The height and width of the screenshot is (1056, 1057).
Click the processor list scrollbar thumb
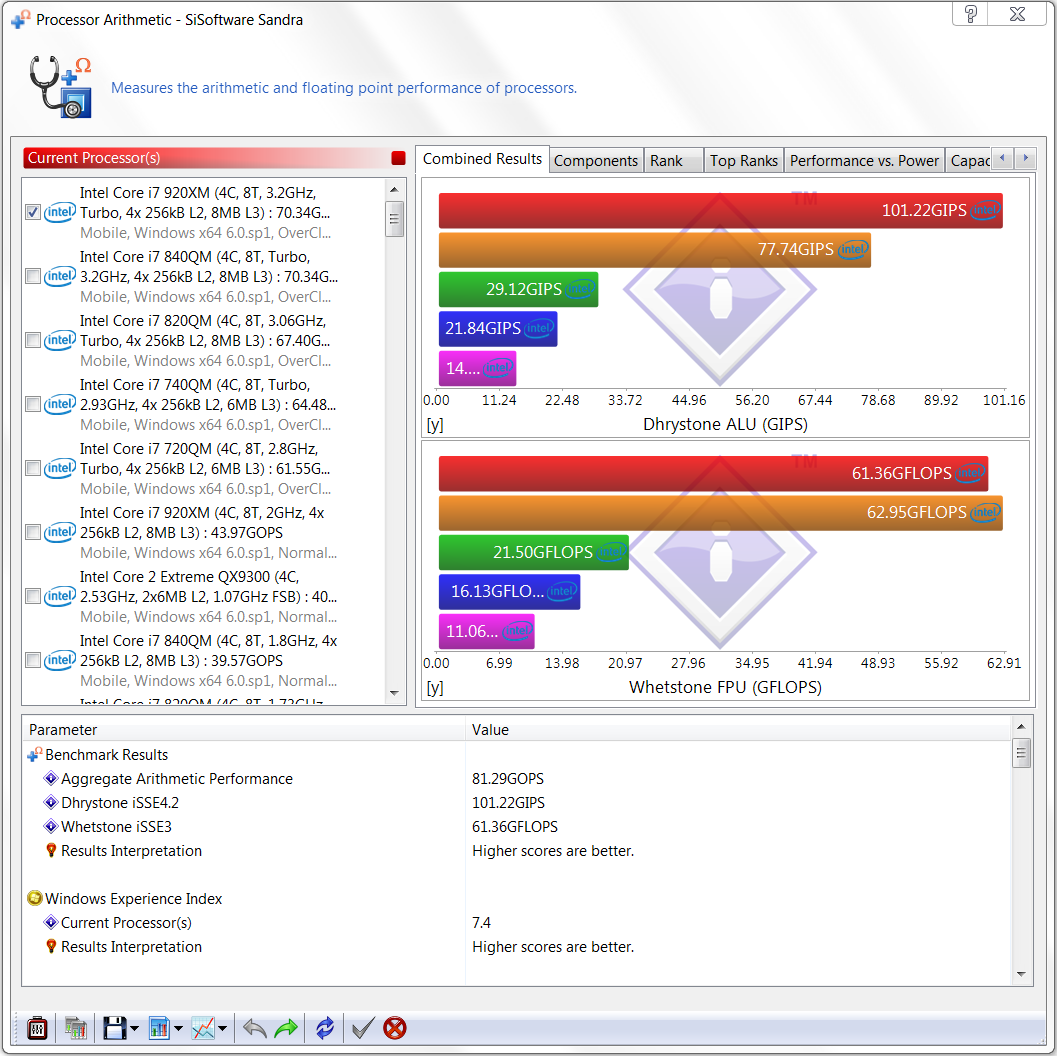394,219
